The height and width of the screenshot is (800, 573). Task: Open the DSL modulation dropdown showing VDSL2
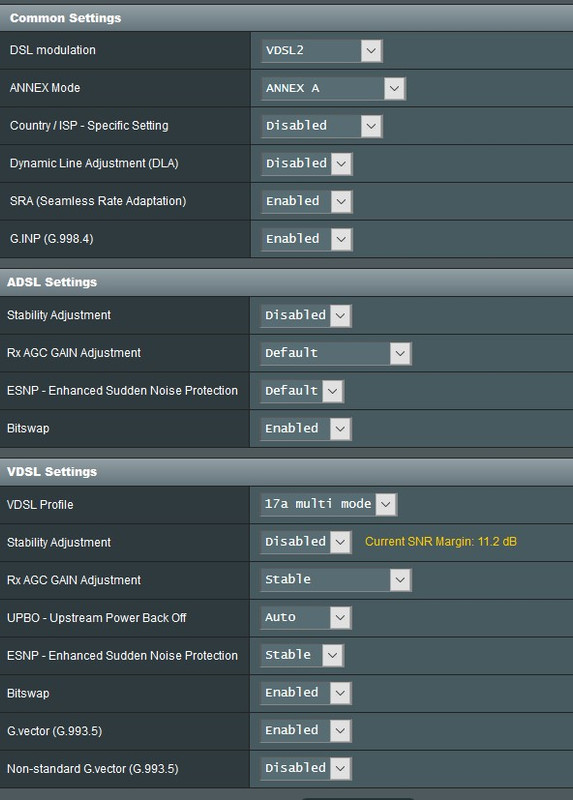[321, 51]
